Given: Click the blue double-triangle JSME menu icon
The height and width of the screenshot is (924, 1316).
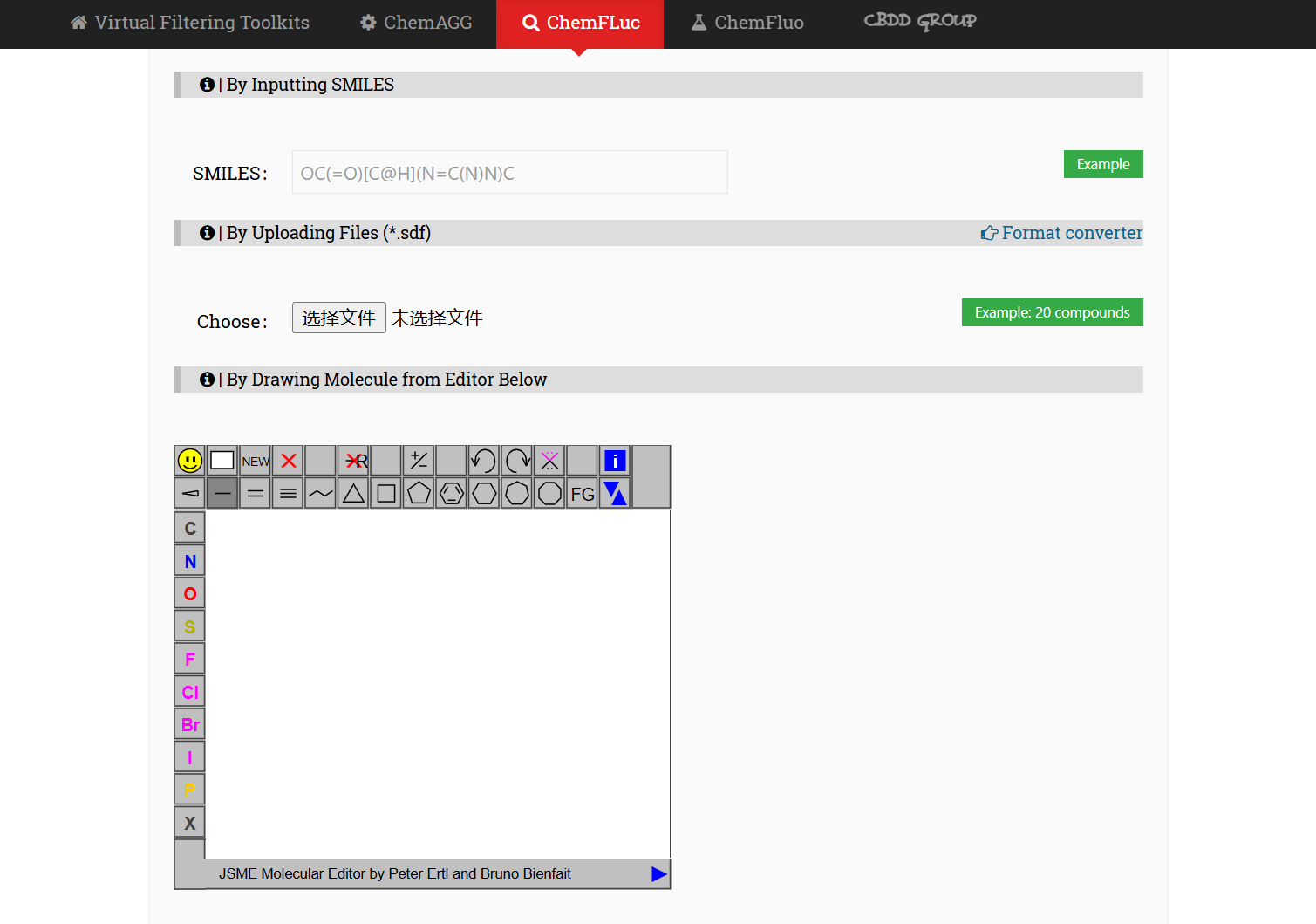Looking at the screenshot, I should point(615,494).
